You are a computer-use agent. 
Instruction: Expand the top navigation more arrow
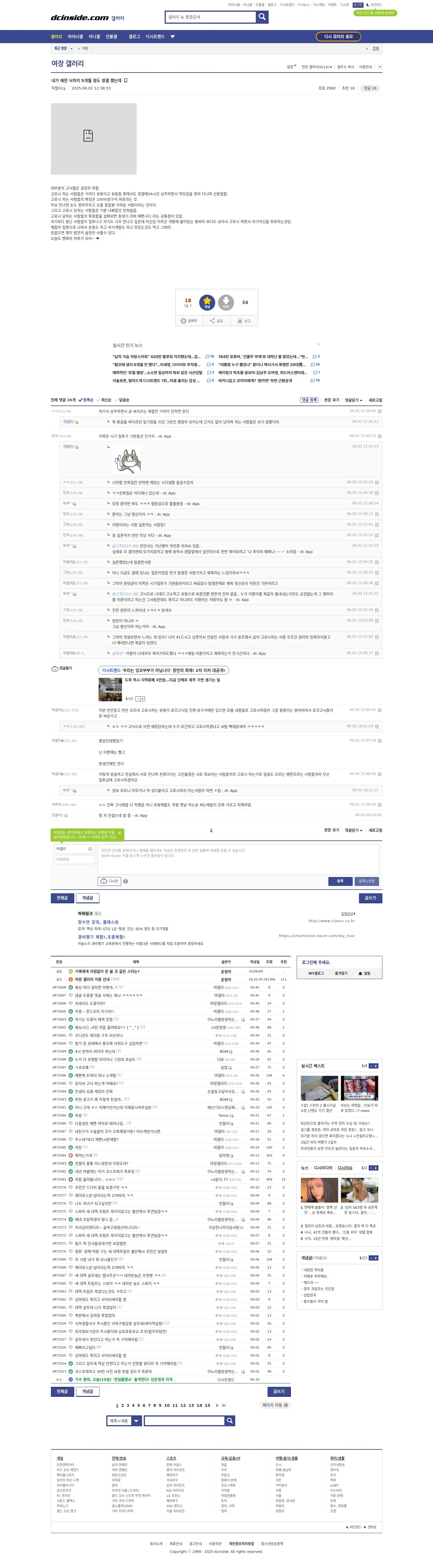(172, 37)
